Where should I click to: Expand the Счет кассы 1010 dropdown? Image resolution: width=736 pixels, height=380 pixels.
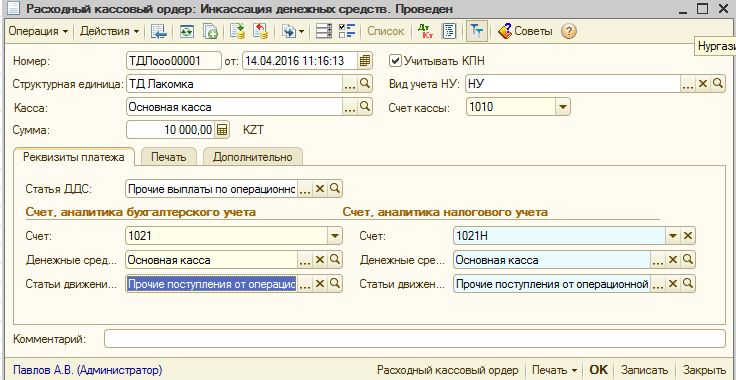pyautogui.click(x=563, y=107)
